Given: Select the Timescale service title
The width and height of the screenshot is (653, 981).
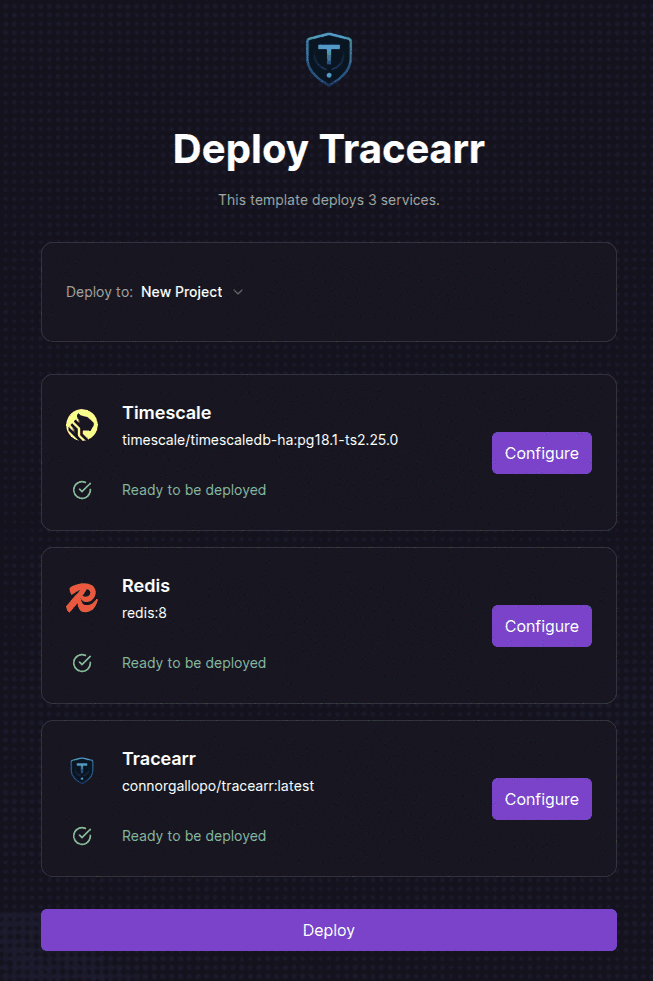Looking at the screenshot, I should (x=166, y=413).
